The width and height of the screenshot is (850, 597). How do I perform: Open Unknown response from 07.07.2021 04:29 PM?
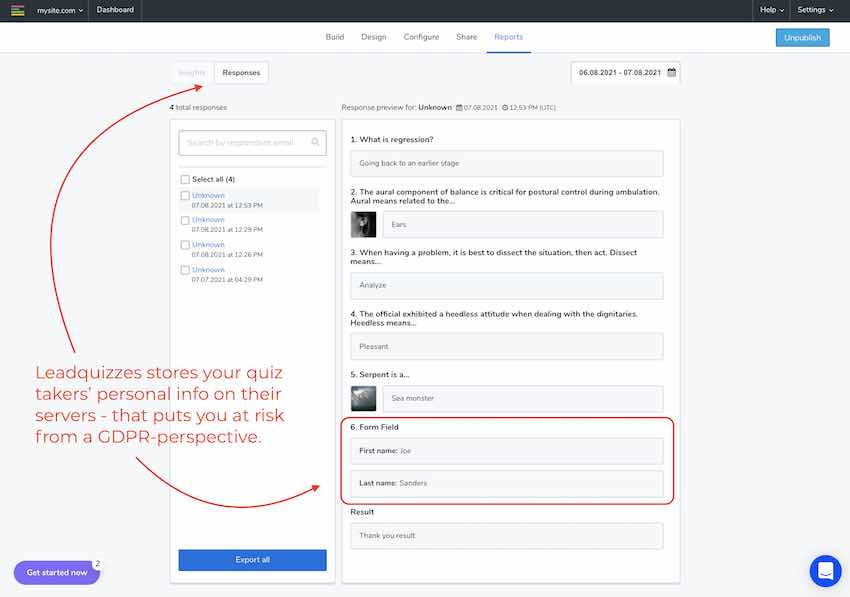(208, 269)
